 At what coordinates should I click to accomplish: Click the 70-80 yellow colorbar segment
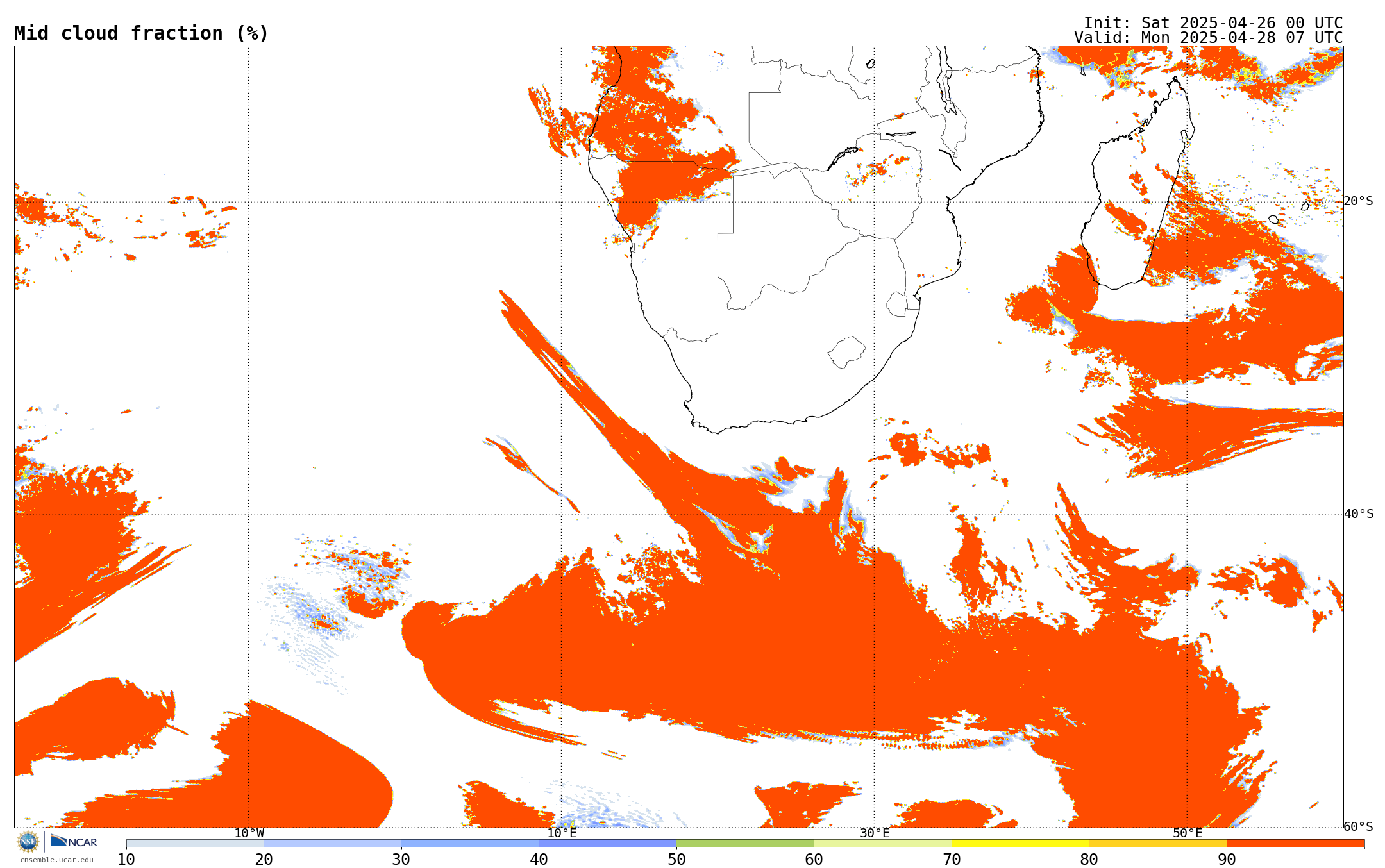coord(1020,844)
